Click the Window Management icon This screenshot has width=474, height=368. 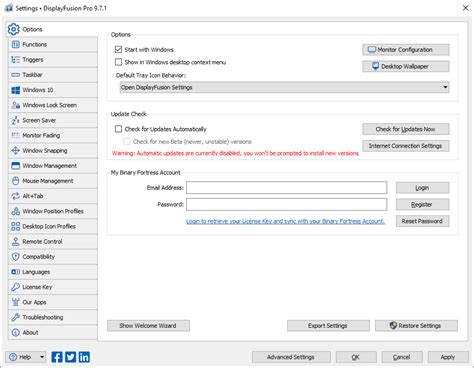coord(16,166)
